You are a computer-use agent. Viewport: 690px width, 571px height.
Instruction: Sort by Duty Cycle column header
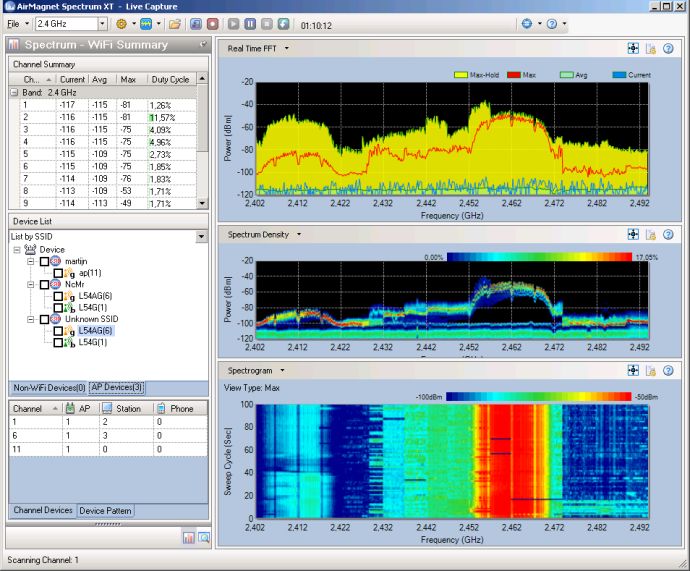tap(171, 80)
